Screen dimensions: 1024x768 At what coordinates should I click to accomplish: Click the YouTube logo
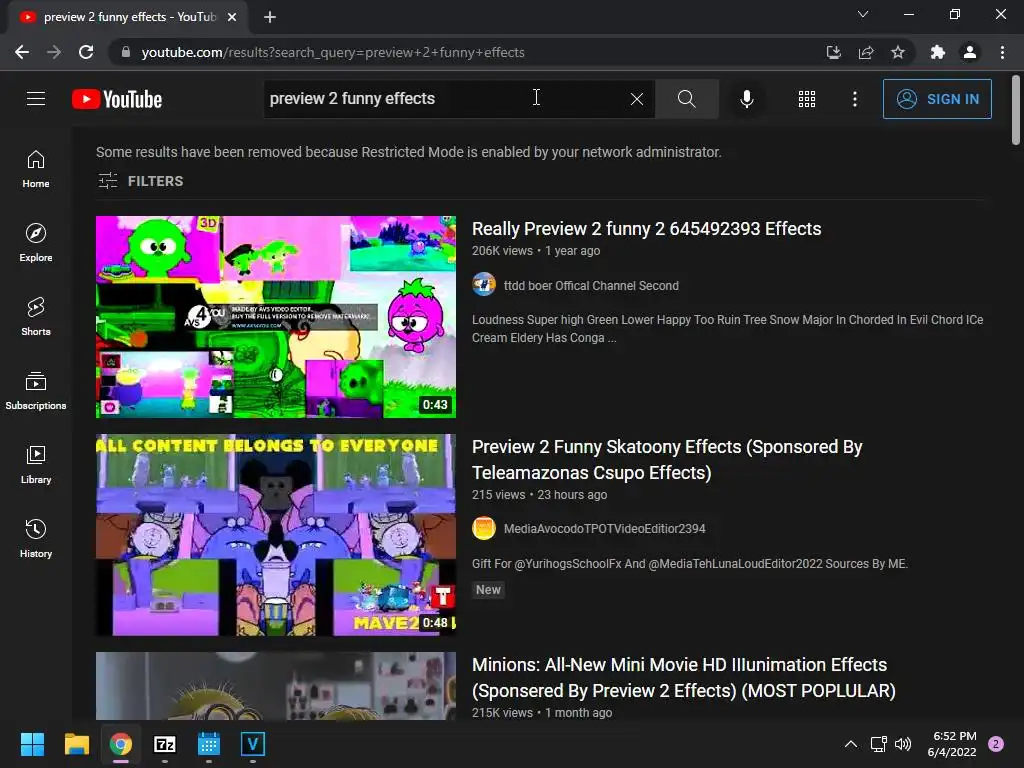point(117,99)
